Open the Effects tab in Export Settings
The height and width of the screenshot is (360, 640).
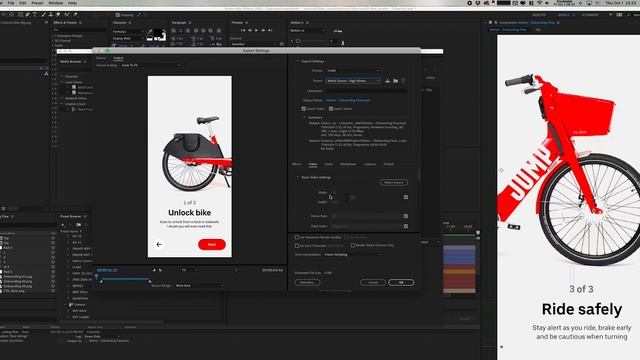pos(297,164)
